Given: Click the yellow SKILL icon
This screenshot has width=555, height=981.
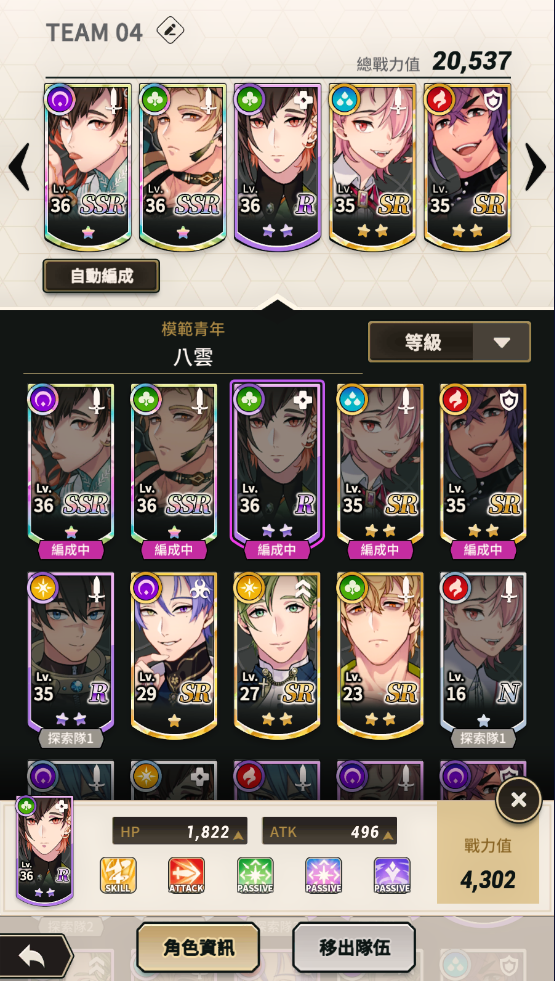Looking at the screenshot, I should pos(118,875).
